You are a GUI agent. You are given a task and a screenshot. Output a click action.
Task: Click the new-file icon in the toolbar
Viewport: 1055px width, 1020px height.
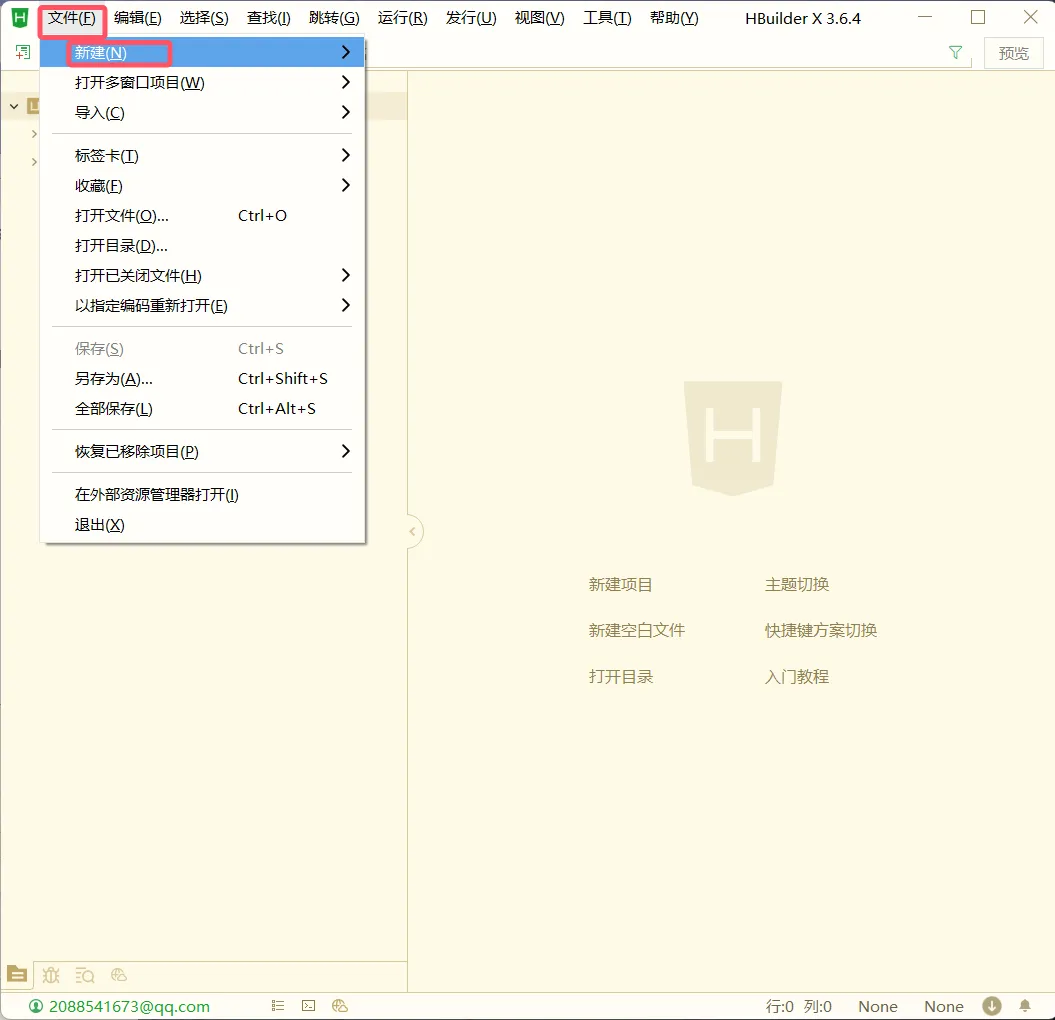point(23,52)
